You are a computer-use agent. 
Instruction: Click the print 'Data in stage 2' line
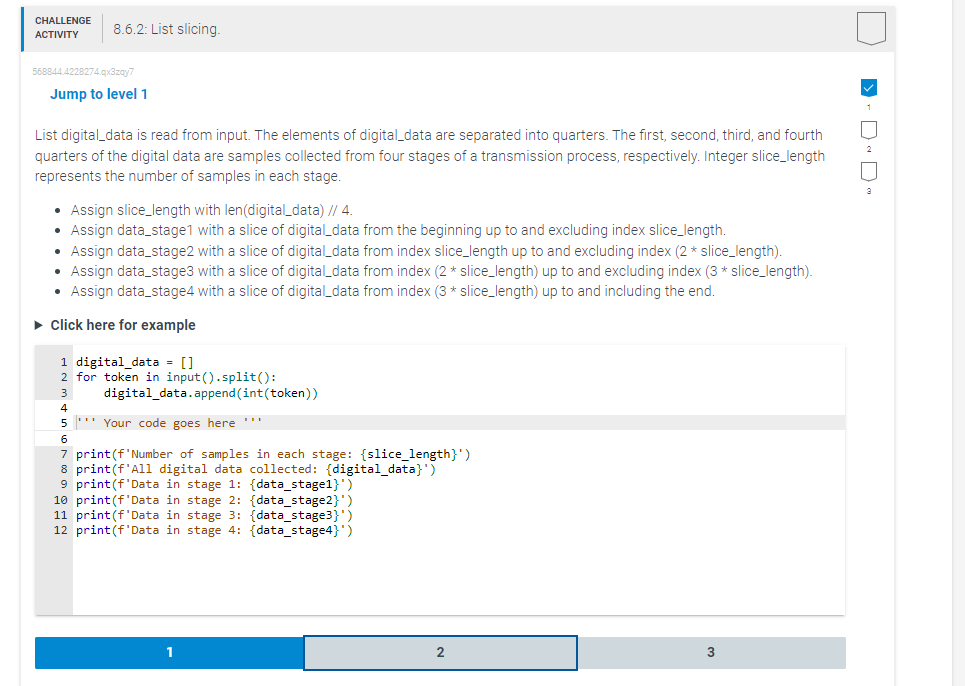(214, 500)
